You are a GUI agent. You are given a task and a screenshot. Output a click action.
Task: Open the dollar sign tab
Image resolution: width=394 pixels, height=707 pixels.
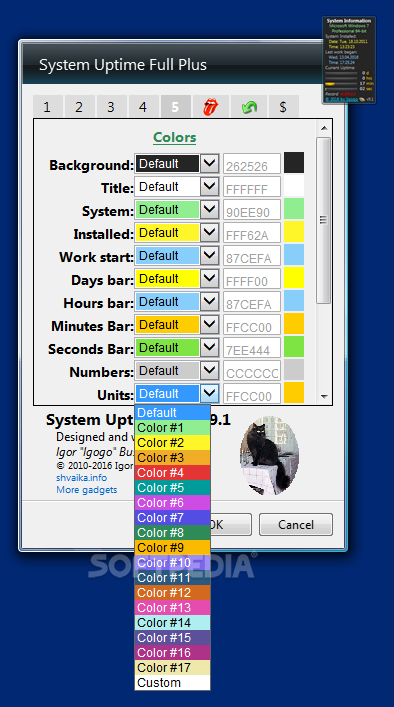click(x=284, y=106)
